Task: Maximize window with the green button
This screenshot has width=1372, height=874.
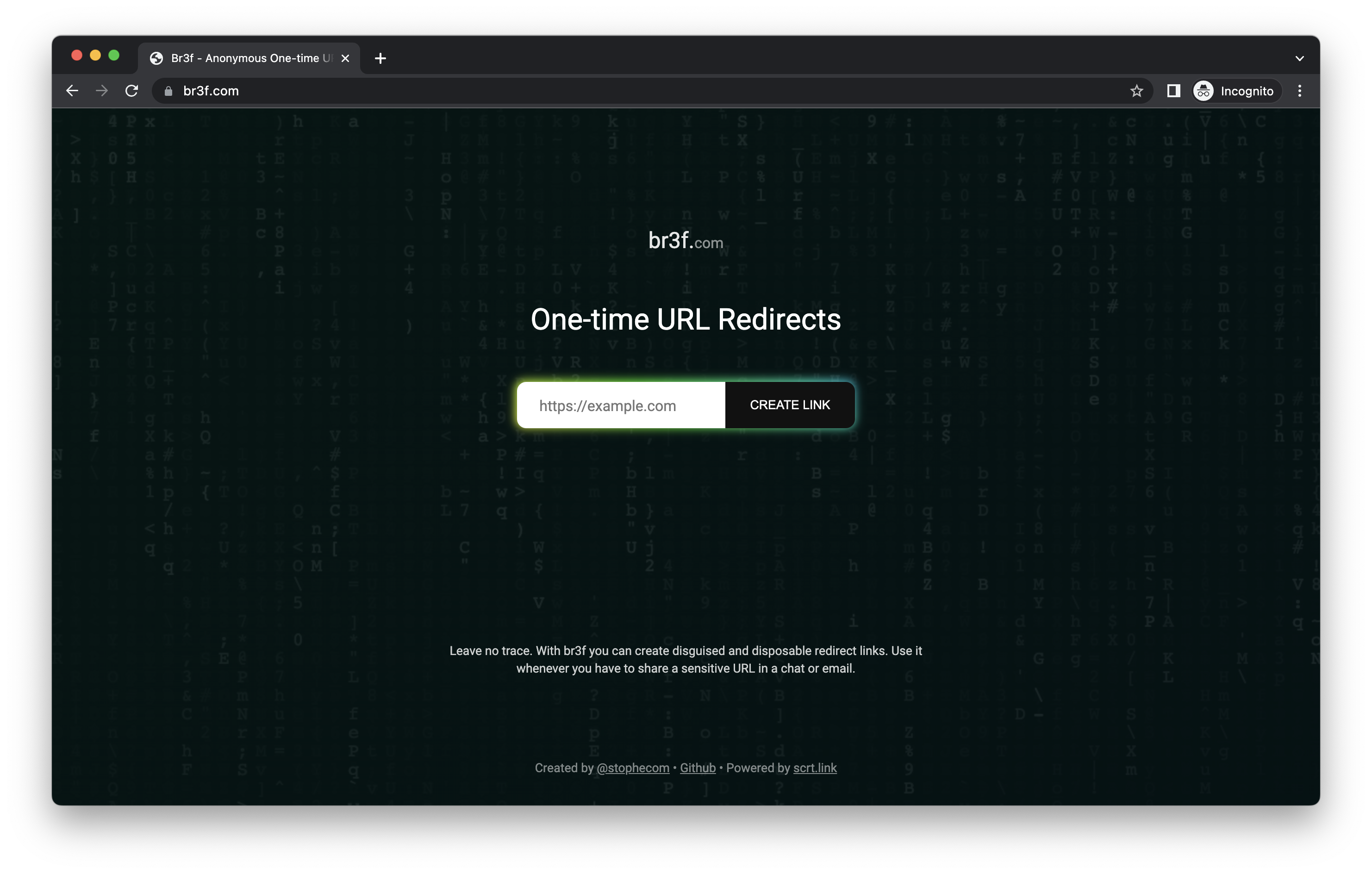Action: click(x=114, y=55)
